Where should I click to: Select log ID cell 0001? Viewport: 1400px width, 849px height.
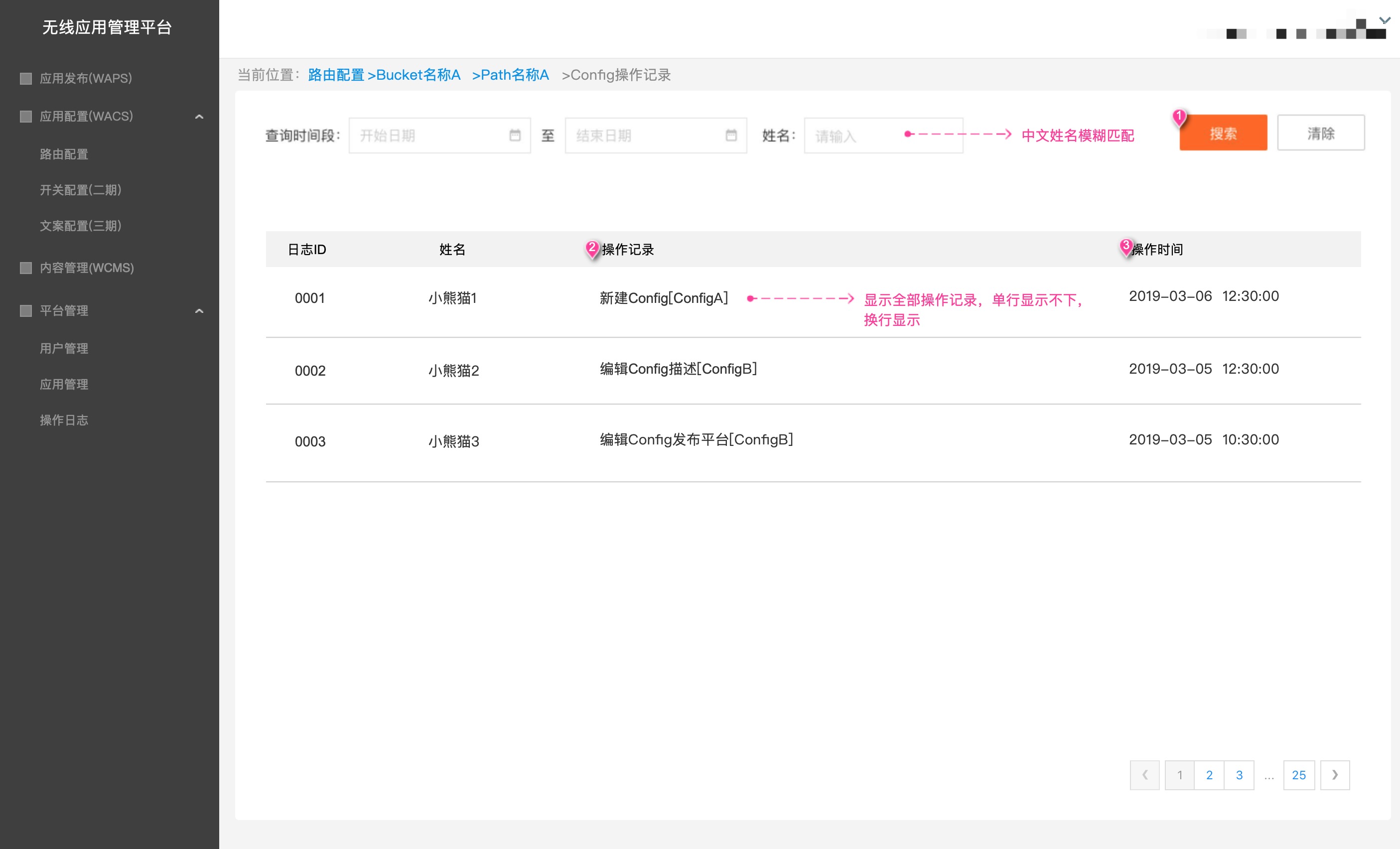(x=310, y=298)
